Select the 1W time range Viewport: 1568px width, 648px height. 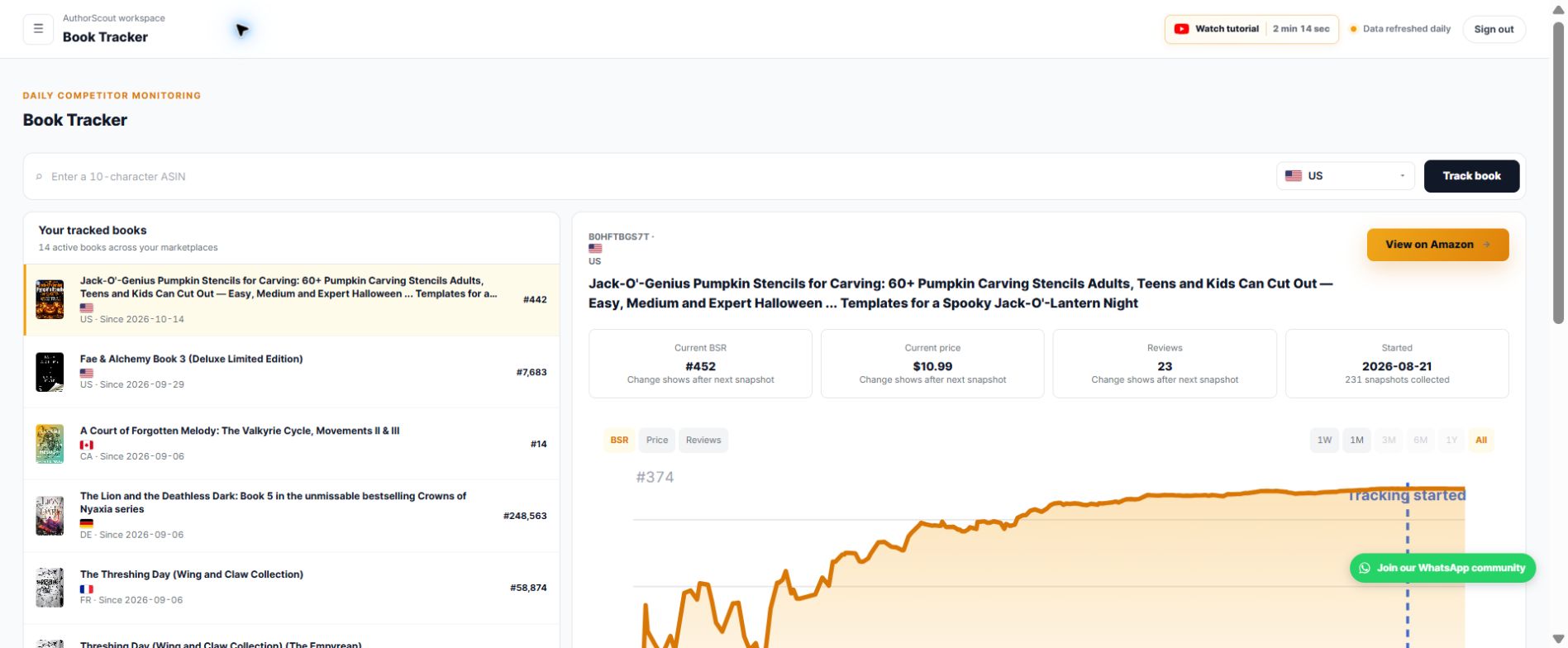[x=1324, y=441]
